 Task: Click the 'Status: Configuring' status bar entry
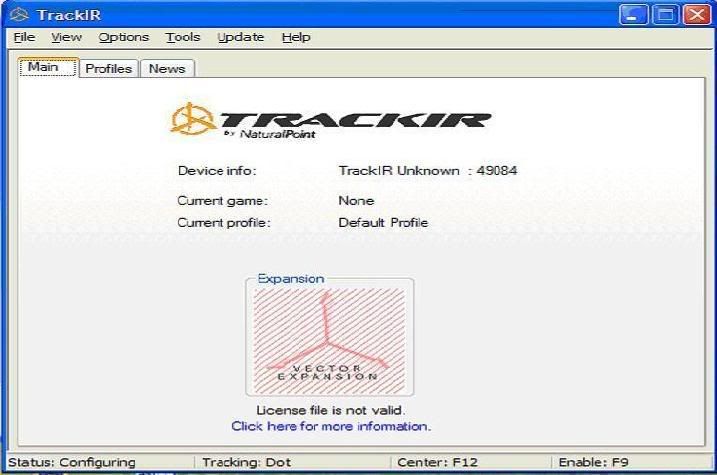pos(72,462)
